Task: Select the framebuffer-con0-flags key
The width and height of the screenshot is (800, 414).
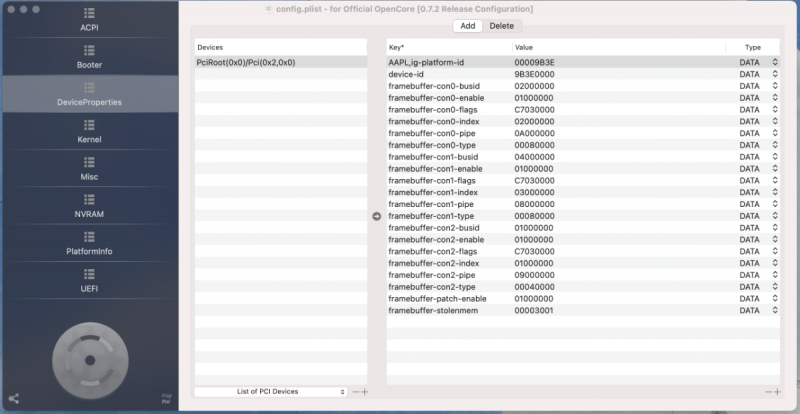Action: click(x=433, y=109)
